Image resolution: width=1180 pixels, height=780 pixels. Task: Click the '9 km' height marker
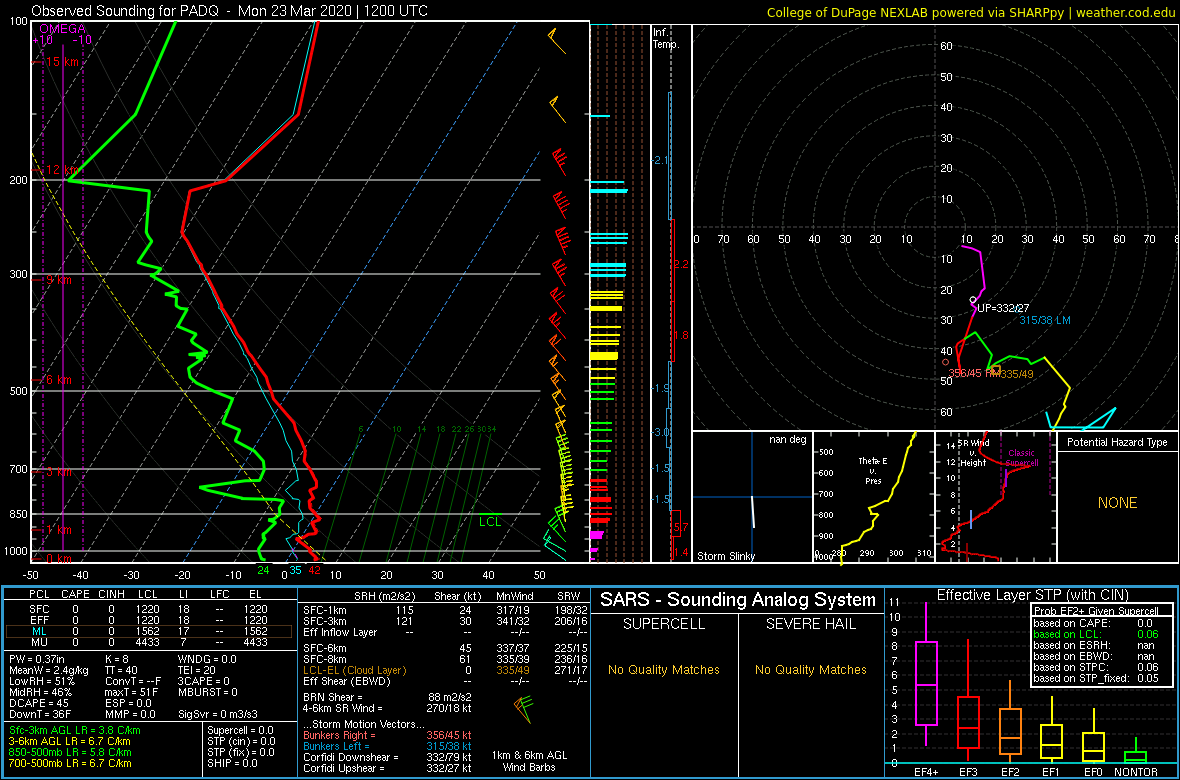pos(59,280)
